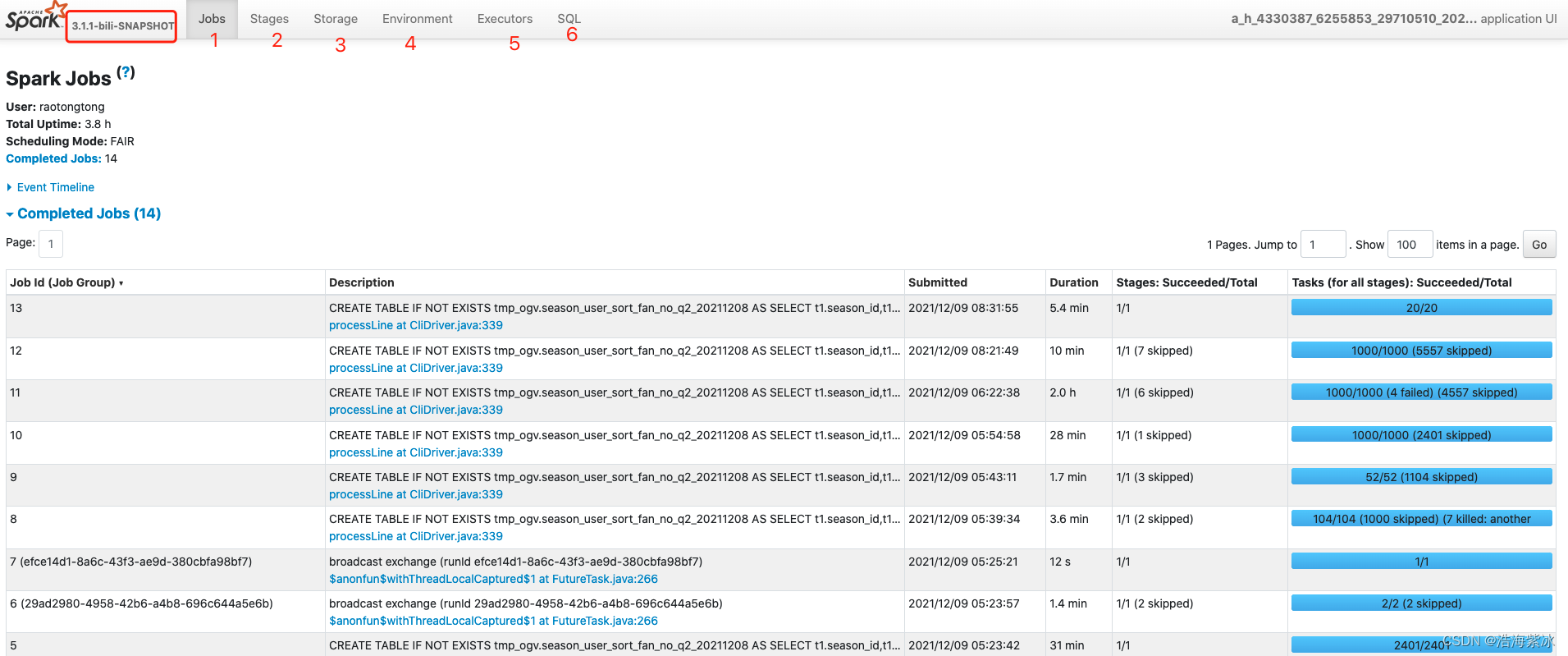Click the 20/20 task progress bar
Viewport: 1568px width, 656px height.
(x=1421, y=308)
